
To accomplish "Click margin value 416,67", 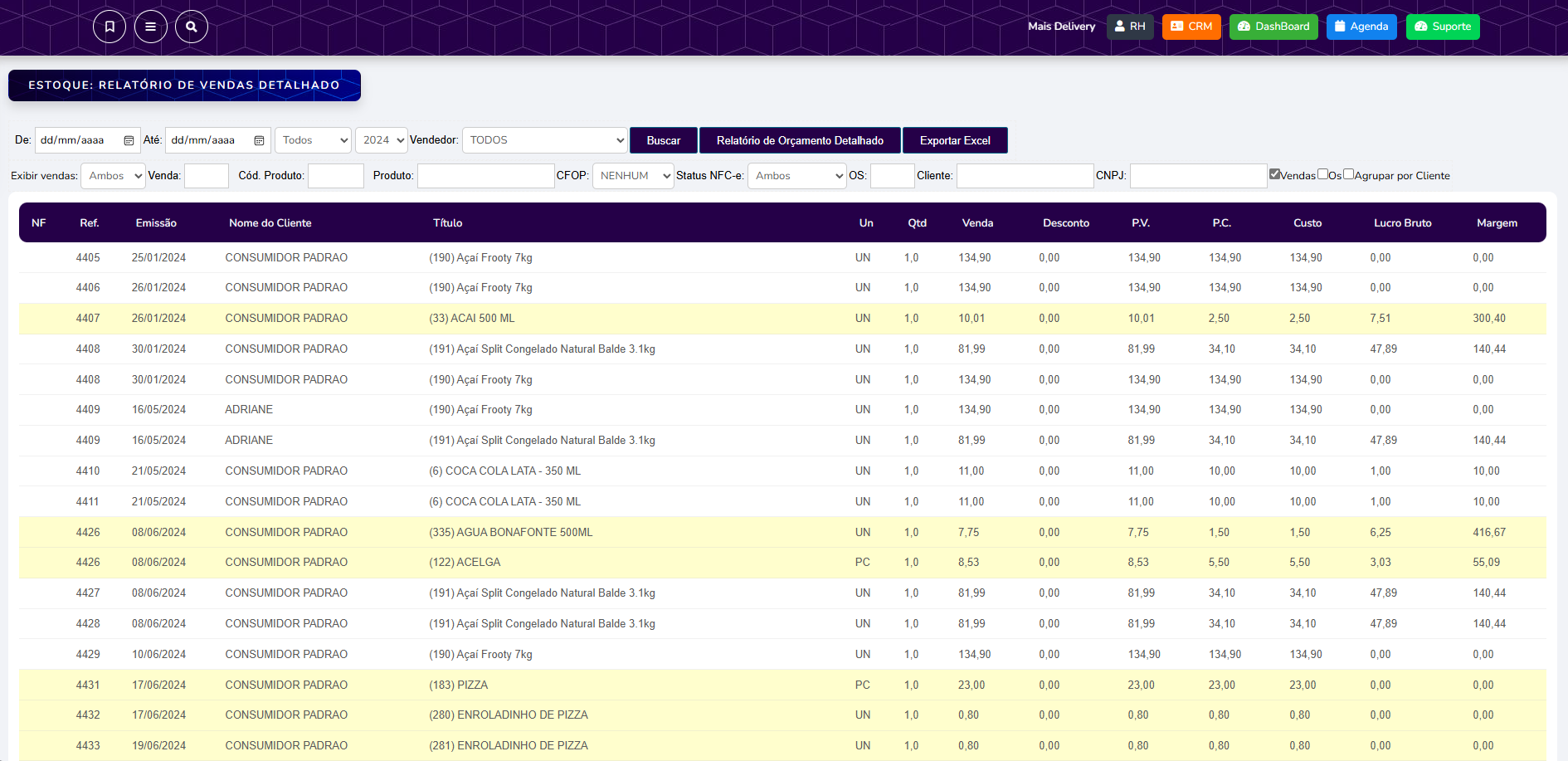I will pyautogui.click(x=1489, y=533).
